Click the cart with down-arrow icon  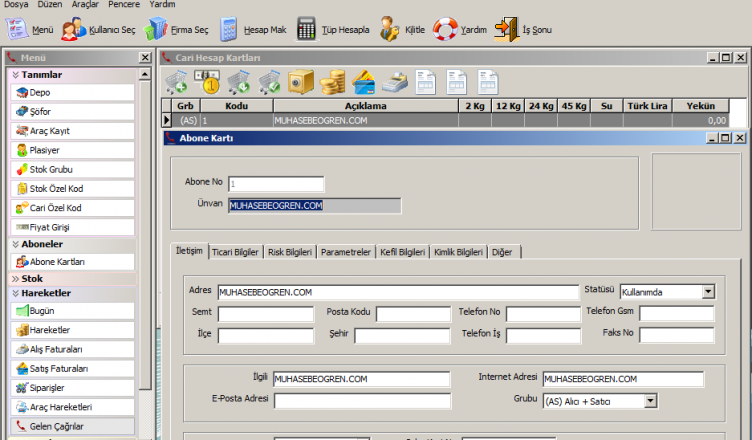tap(238, 82)
